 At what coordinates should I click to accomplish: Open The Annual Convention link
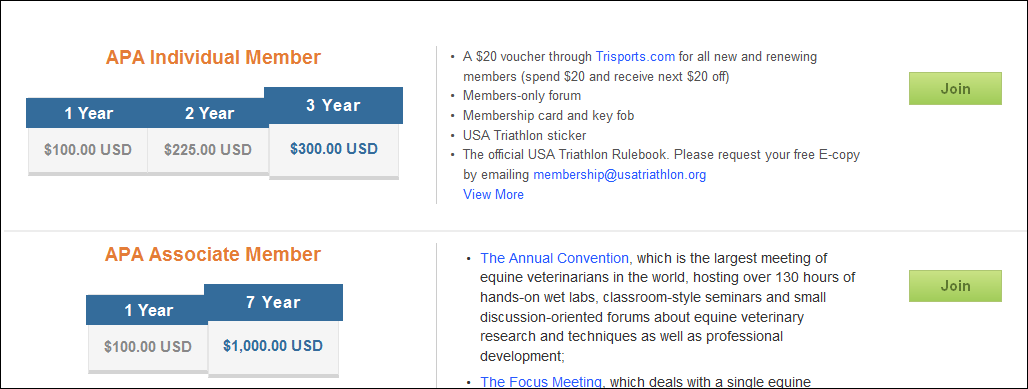tap(555, 258)
